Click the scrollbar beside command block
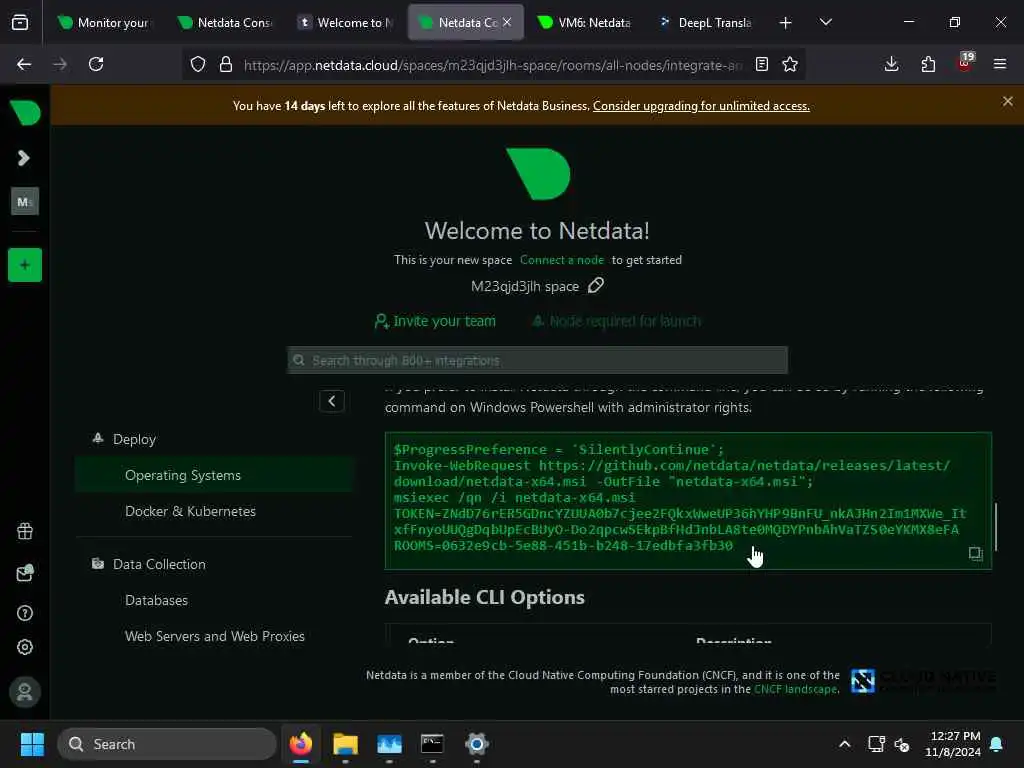This screenshot has height=768, width=1024. (x=995, y=526)
